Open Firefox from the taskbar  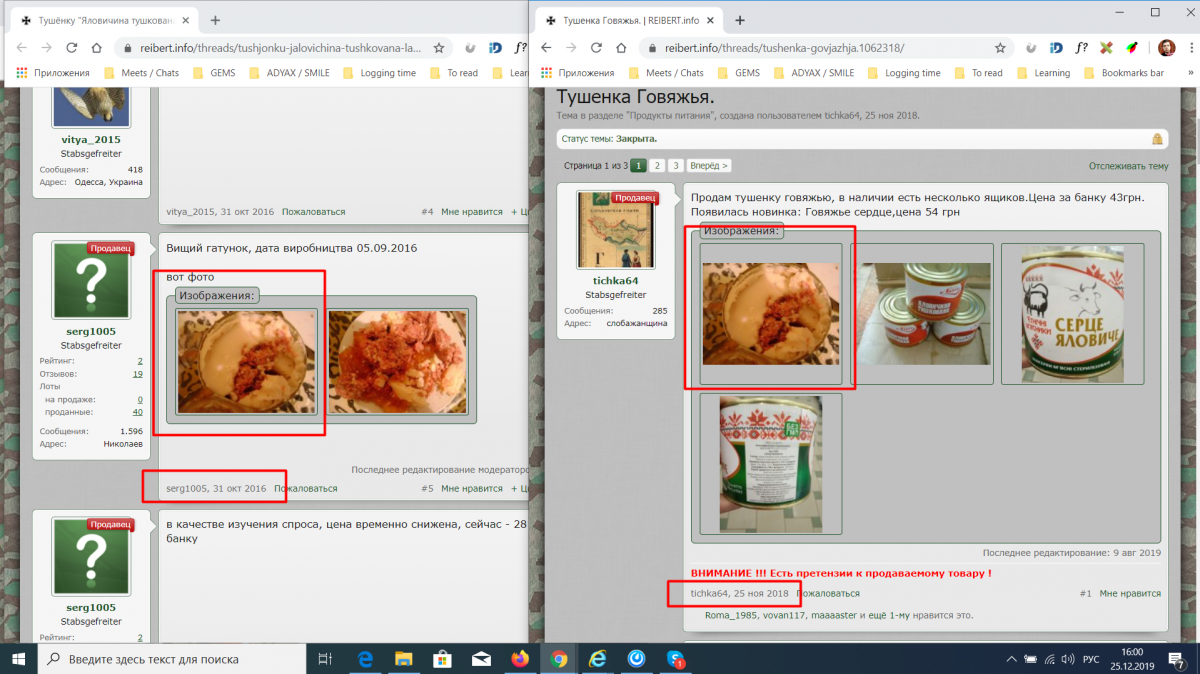point(519,659)
